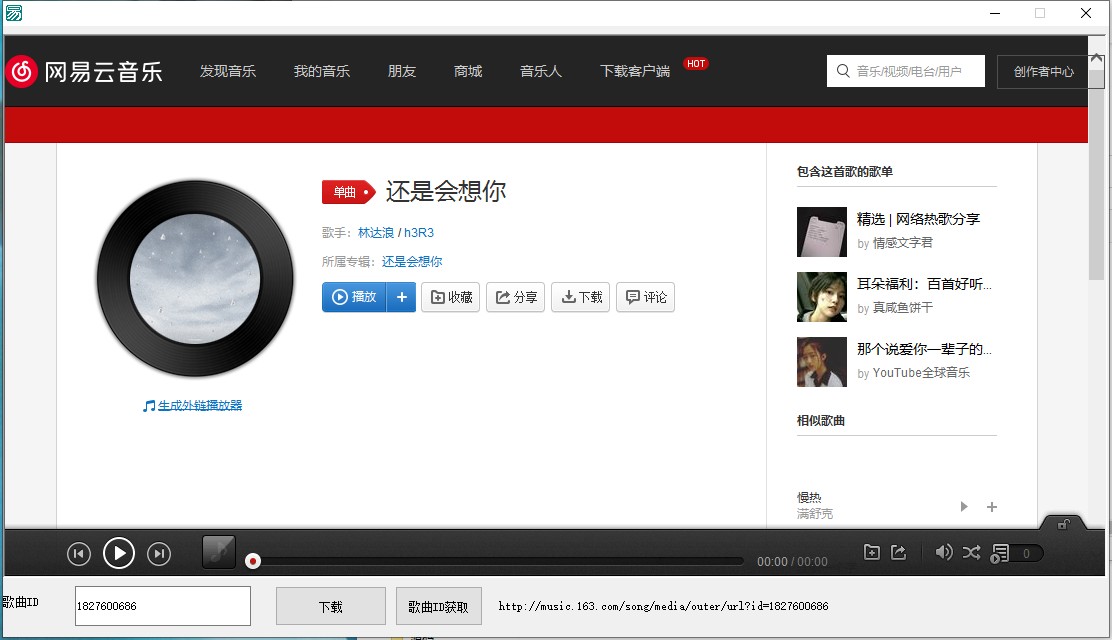Viewport: 1112px width, 640px height.
Task: Click the outer URL text with id=1827600686
Action: (x=663, y=606)
